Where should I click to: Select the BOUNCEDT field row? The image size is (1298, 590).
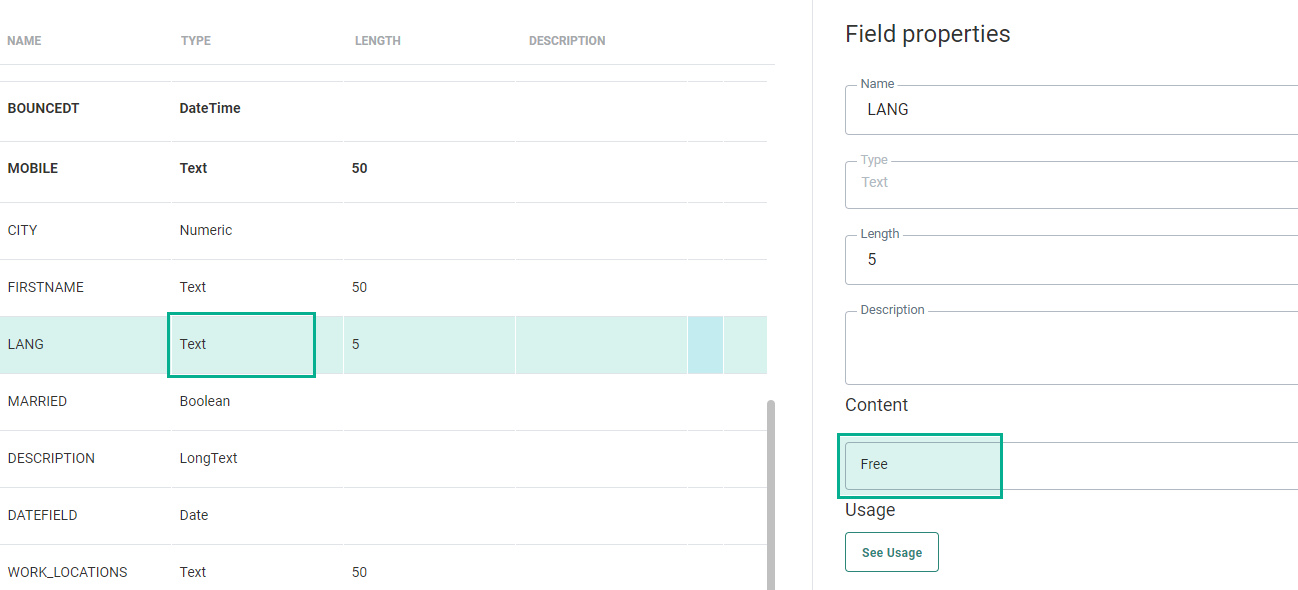[44, 108]
